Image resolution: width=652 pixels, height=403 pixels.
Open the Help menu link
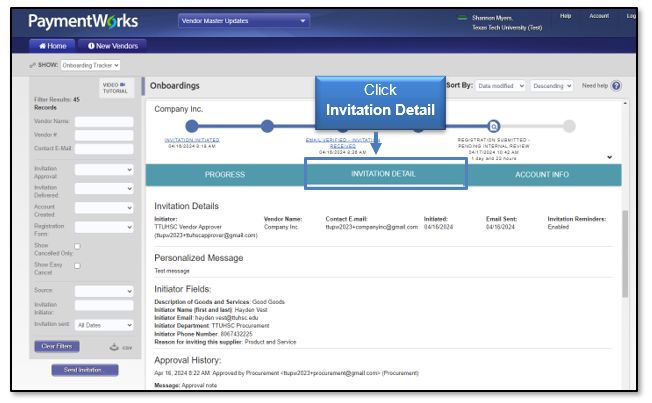pos(566,16)
